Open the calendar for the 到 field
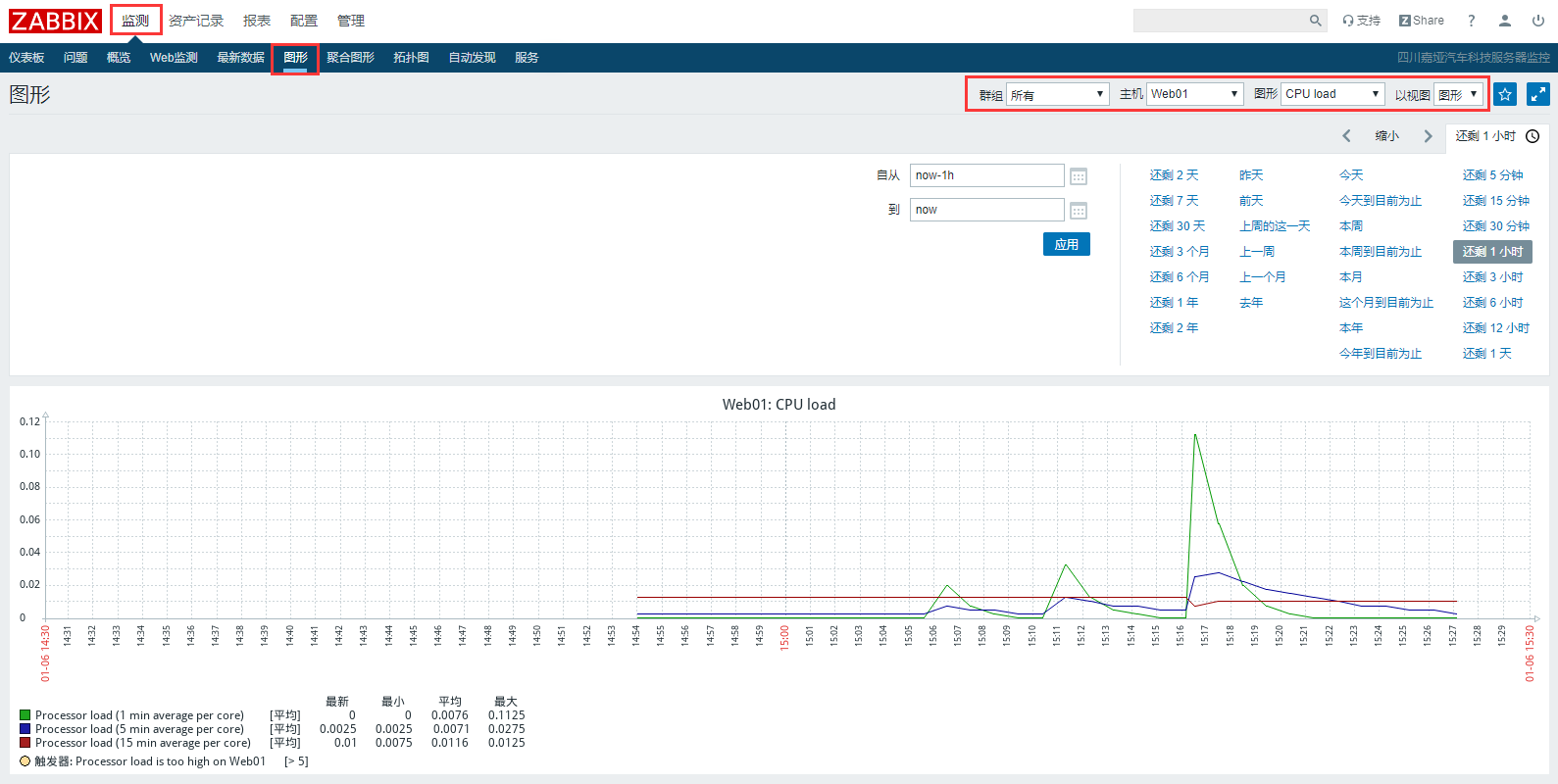Image resolution: width=1558 pixels, height=784 pixels. pos(1079,211)
